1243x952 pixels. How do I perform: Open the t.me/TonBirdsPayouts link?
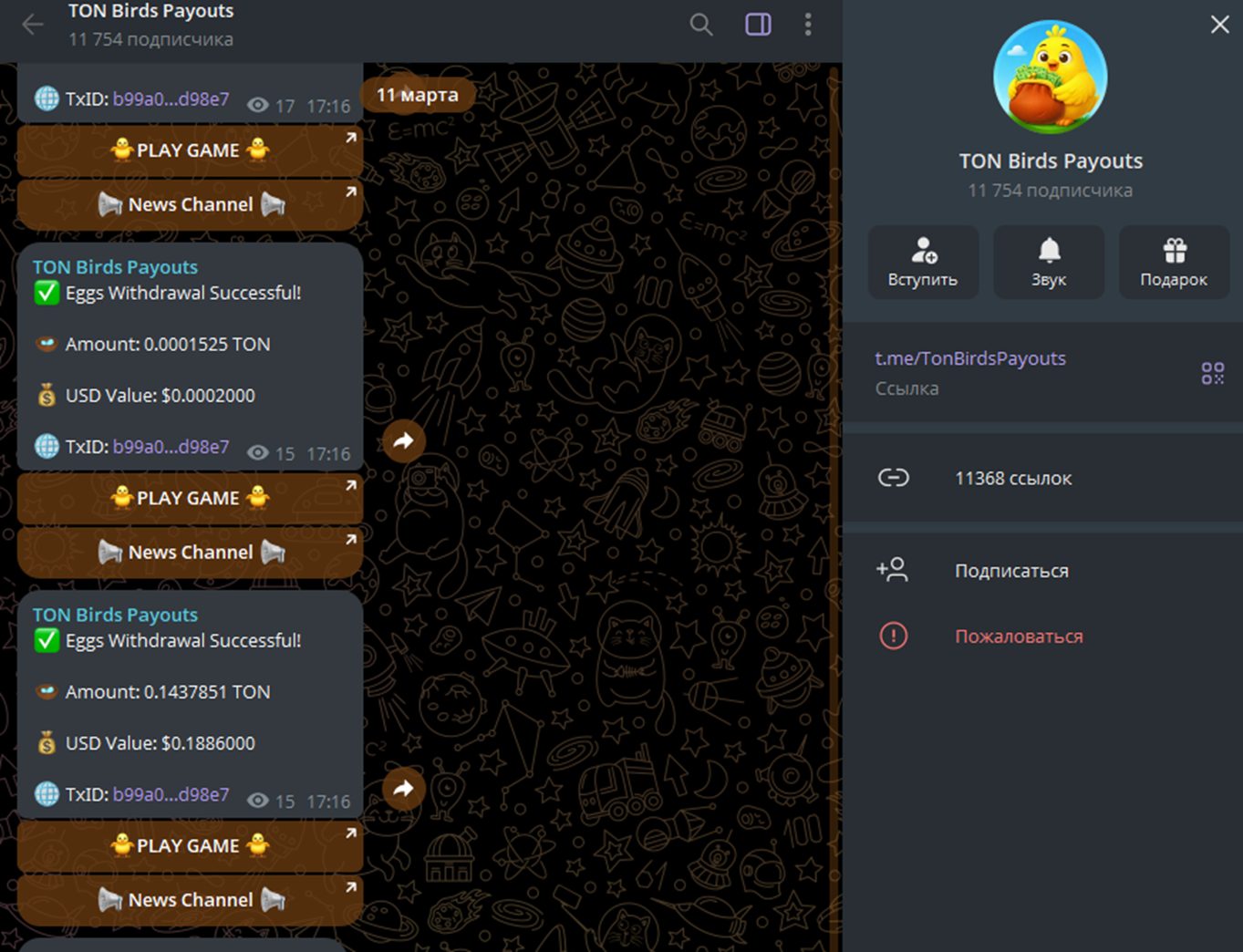[x=970, y=358]
